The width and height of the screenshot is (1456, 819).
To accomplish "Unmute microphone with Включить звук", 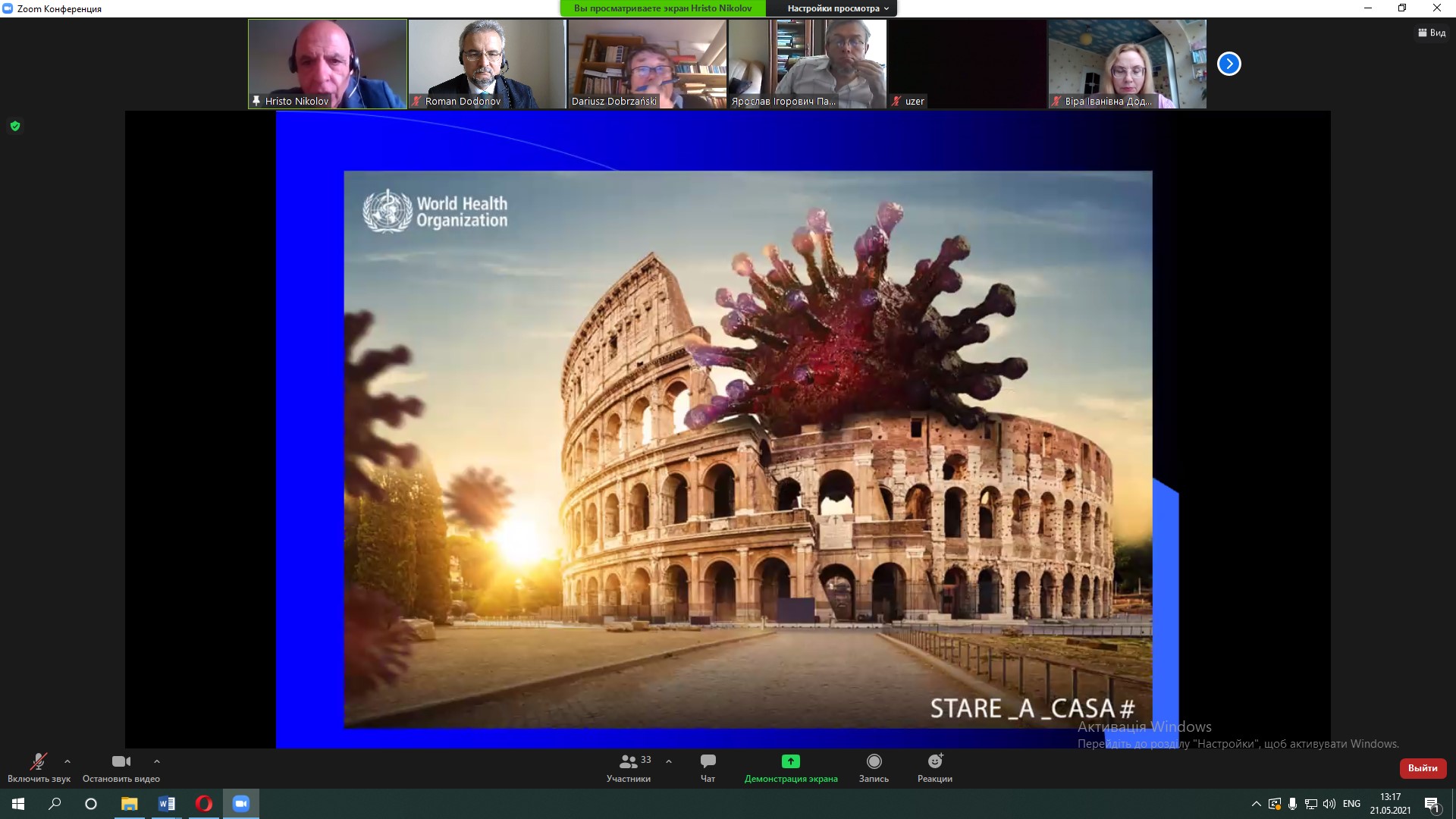I will [38, 761].
